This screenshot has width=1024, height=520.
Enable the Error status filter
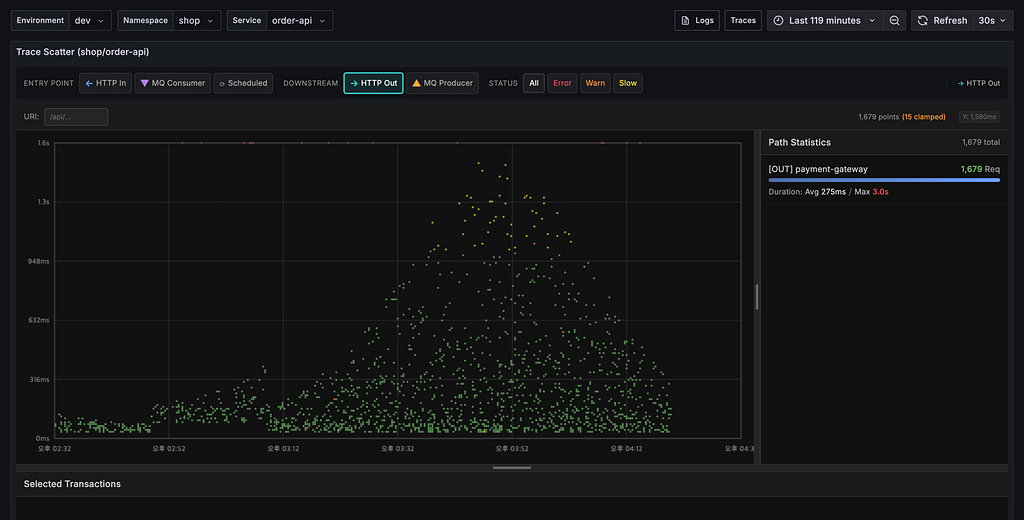562,83
